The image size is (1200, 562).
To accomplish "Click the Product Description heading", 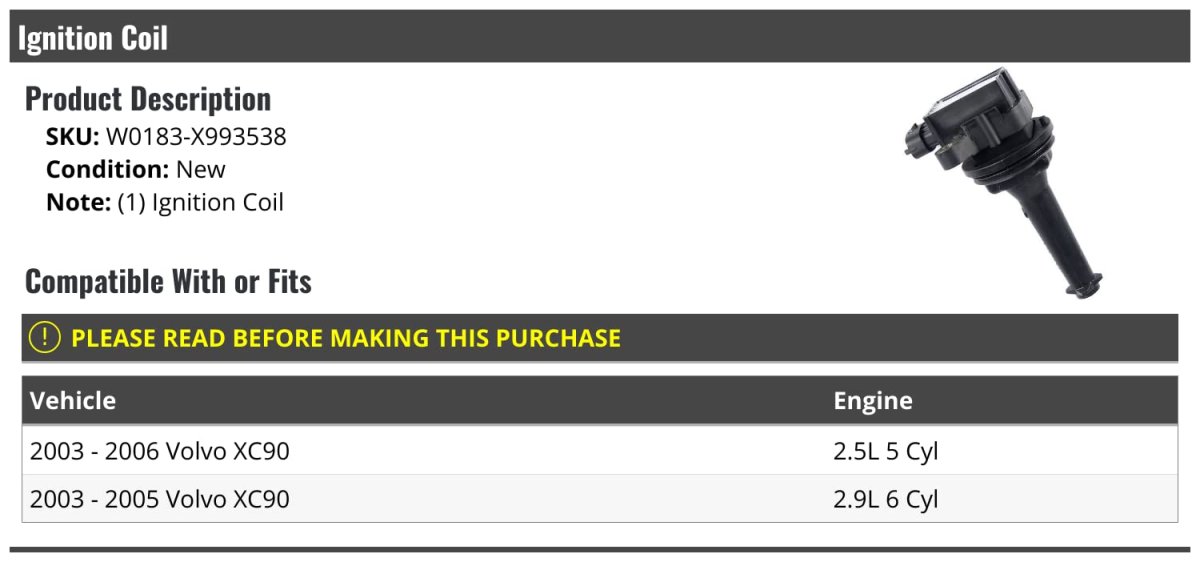I will coord(148,99).
